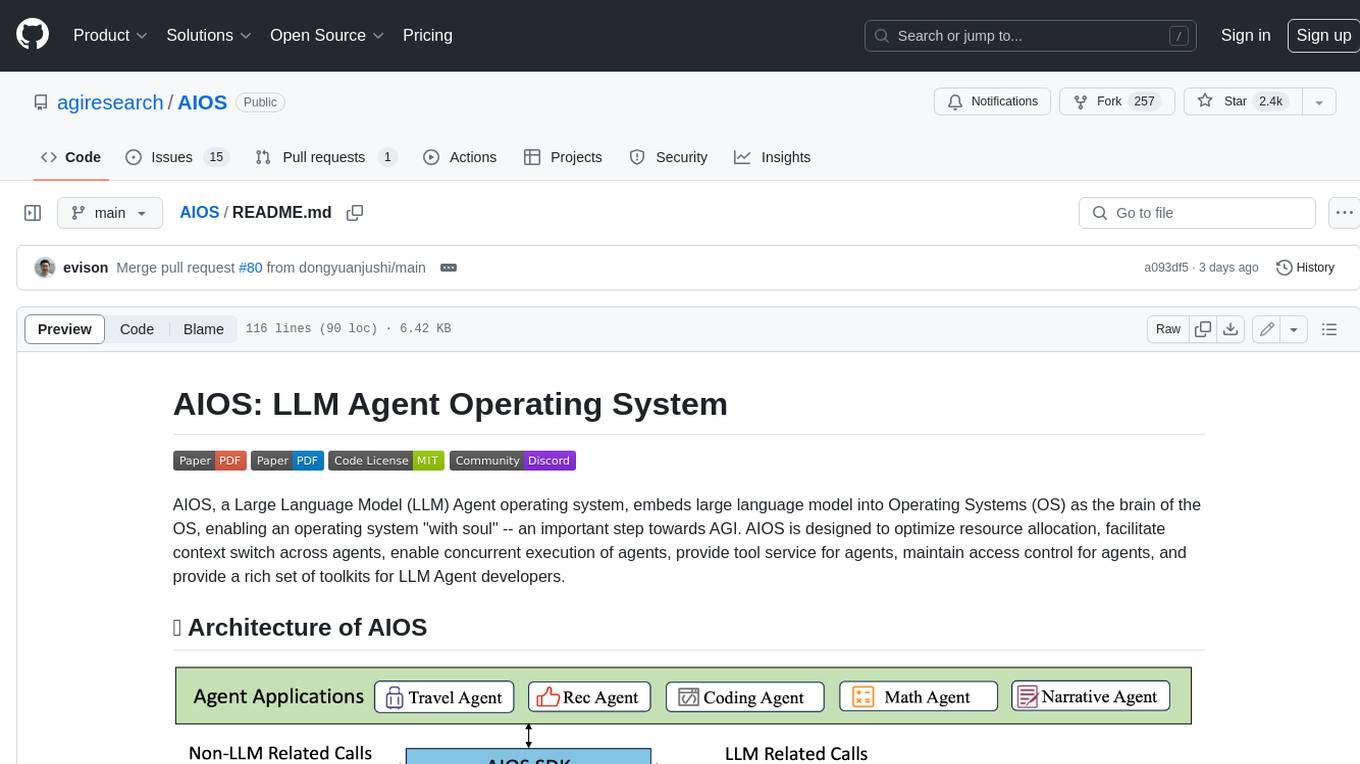Open the AIOS repository link in header
1360x764 pixels.
click(202, 102)
